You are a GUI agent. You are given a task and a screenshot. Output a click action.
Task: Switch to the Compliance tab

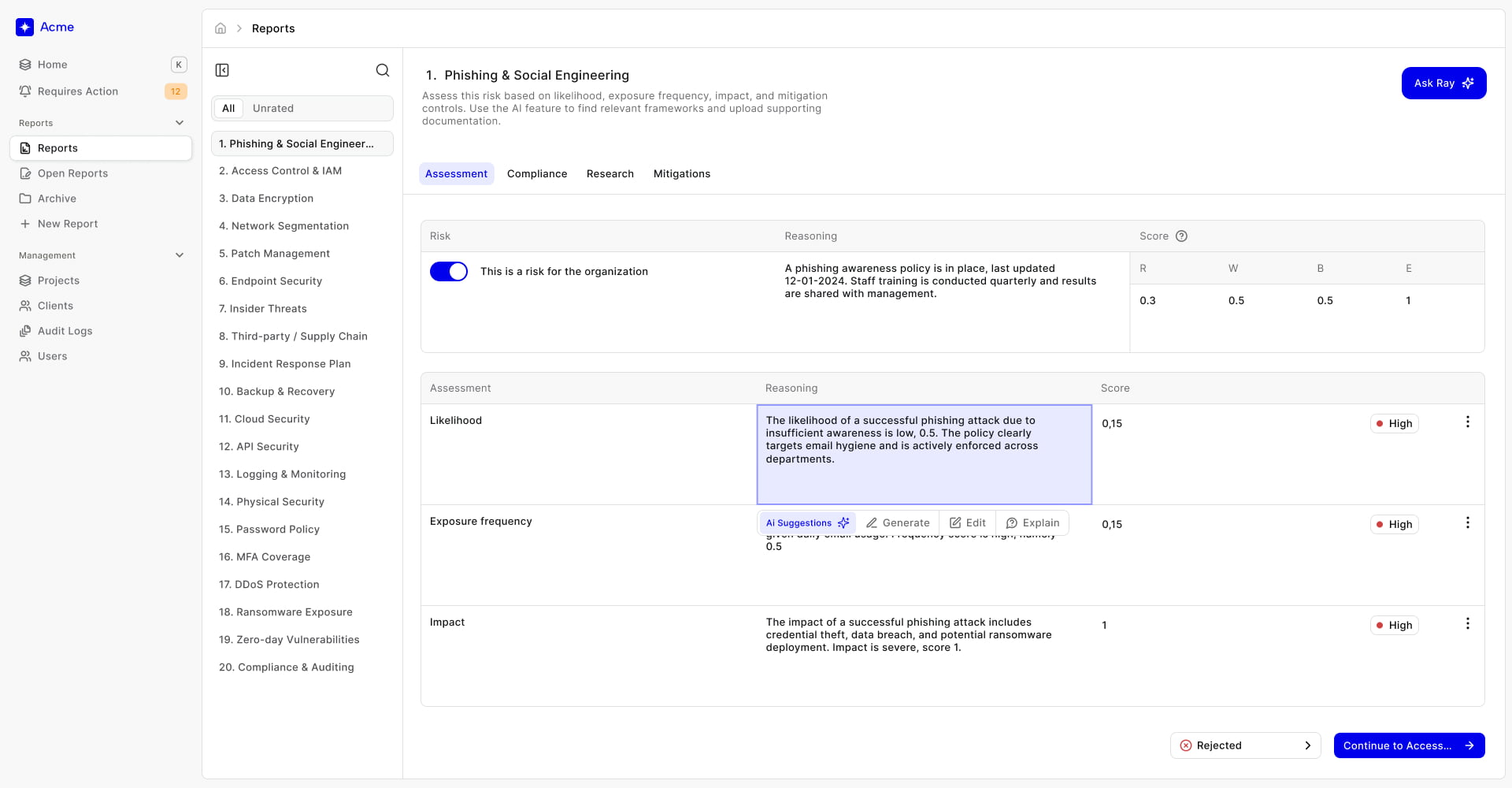[x=537, y=174]
